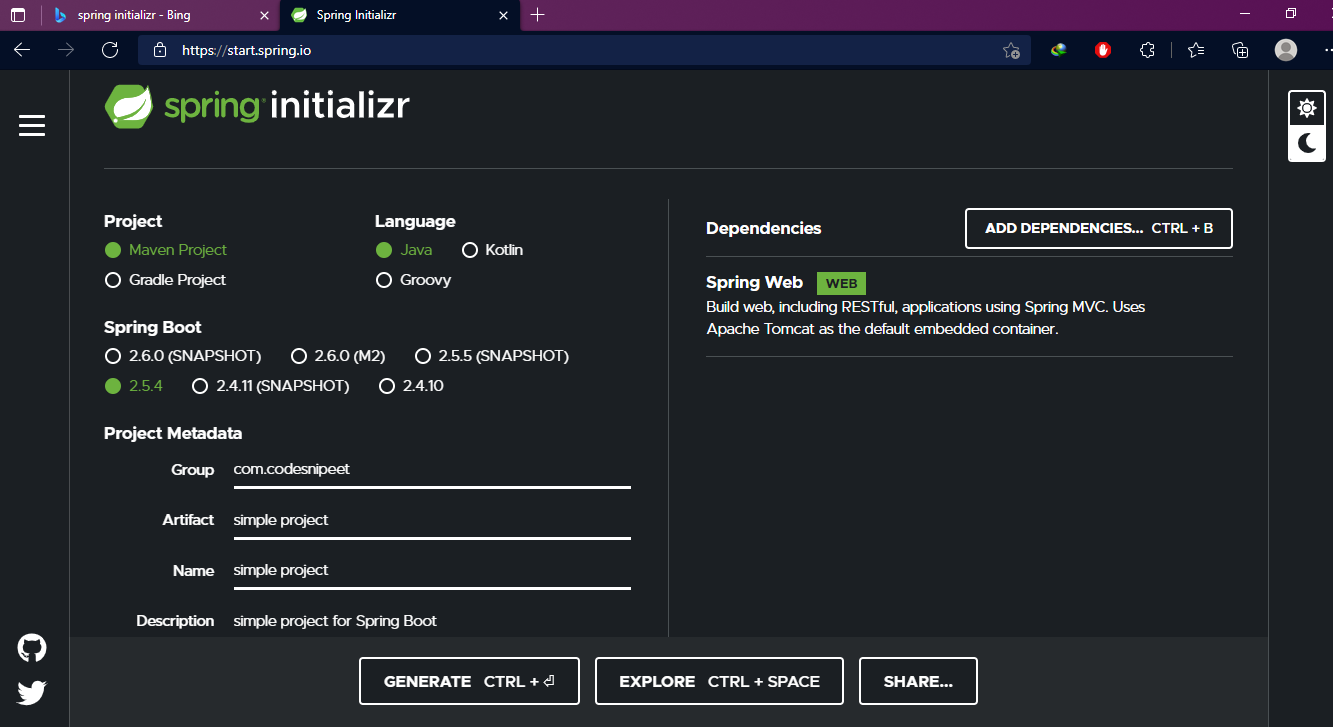Open the Twitter link icon
Screen dimensions: 1333x727
(32, 692)
